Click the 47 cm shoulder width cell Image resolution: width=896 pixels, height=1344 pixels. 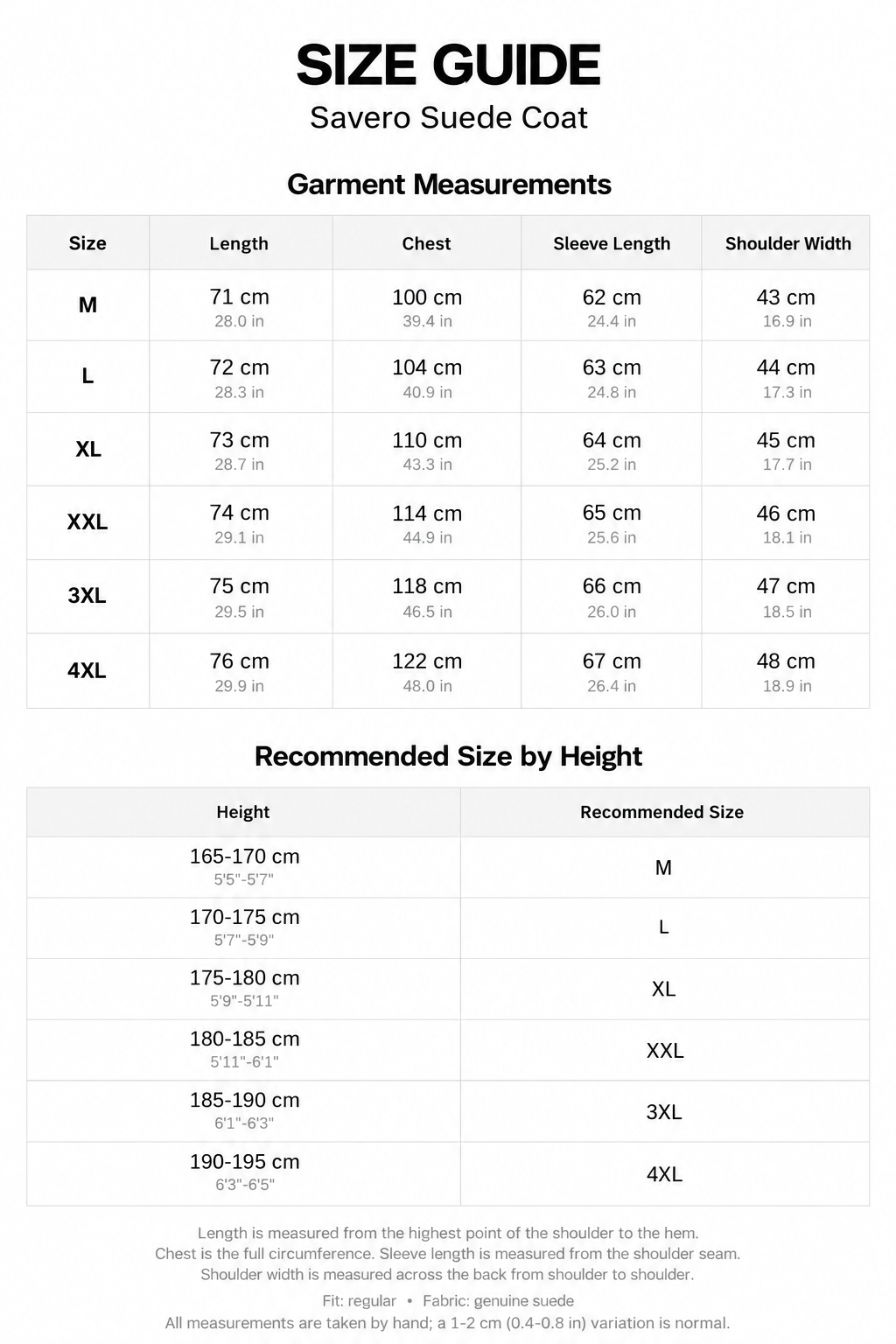(786, 597)
